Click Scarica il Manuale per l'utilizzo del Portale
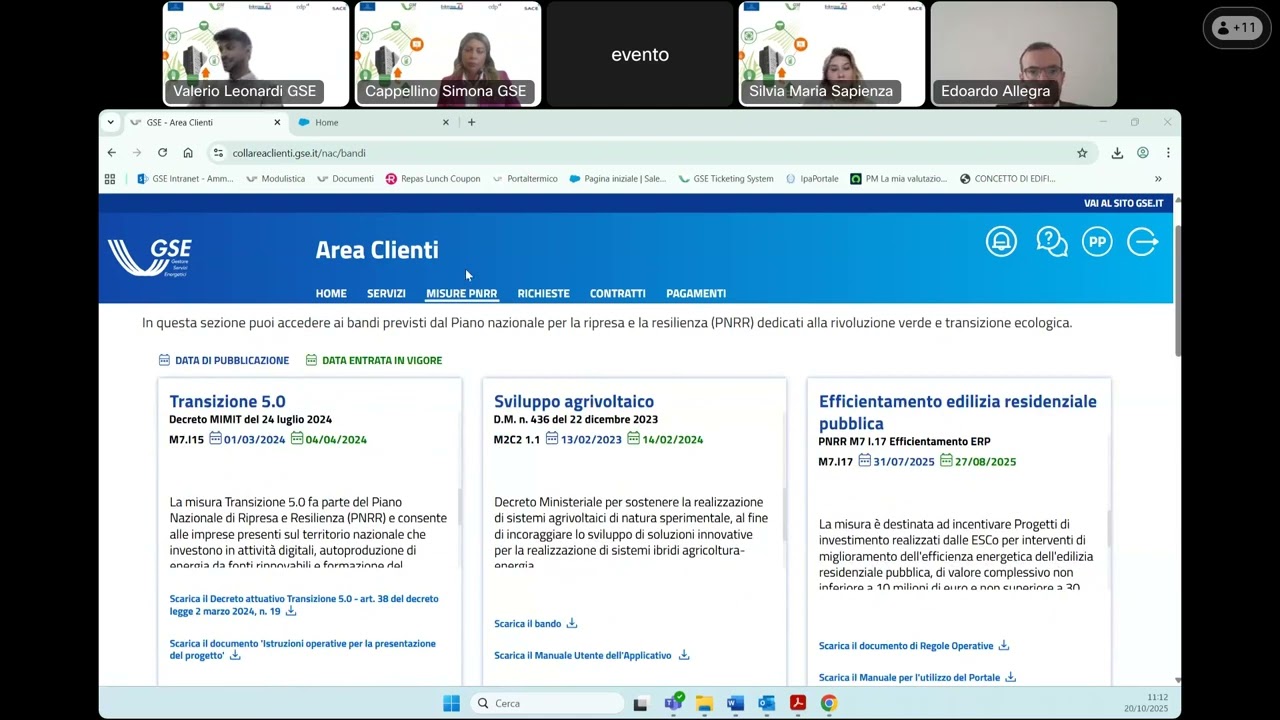The height and width of the screenshot is (720, 1280). [x=909, y=677]
